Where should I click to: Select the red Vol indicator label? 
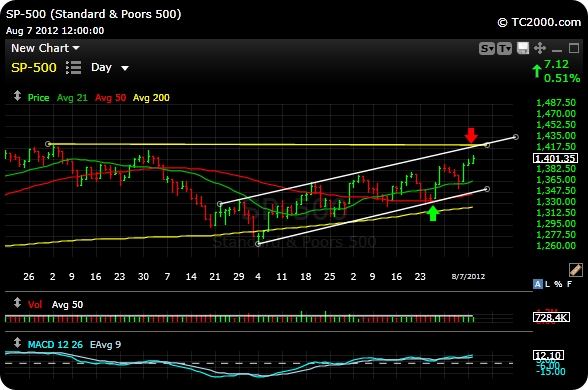pos(35,304)
